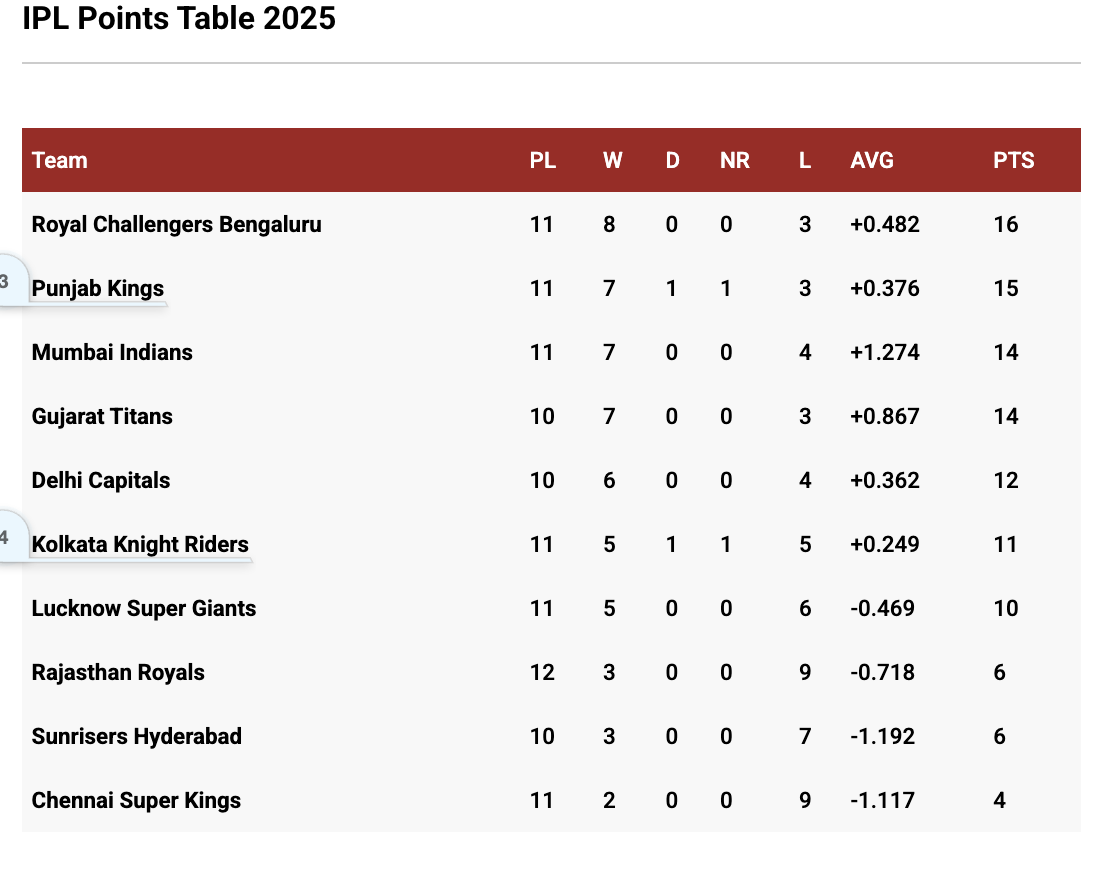Select the Royal Challengers Bengaluru team name
This screenshot has width=1110, height=870.
pyautogui.click(x=177, y=225)
